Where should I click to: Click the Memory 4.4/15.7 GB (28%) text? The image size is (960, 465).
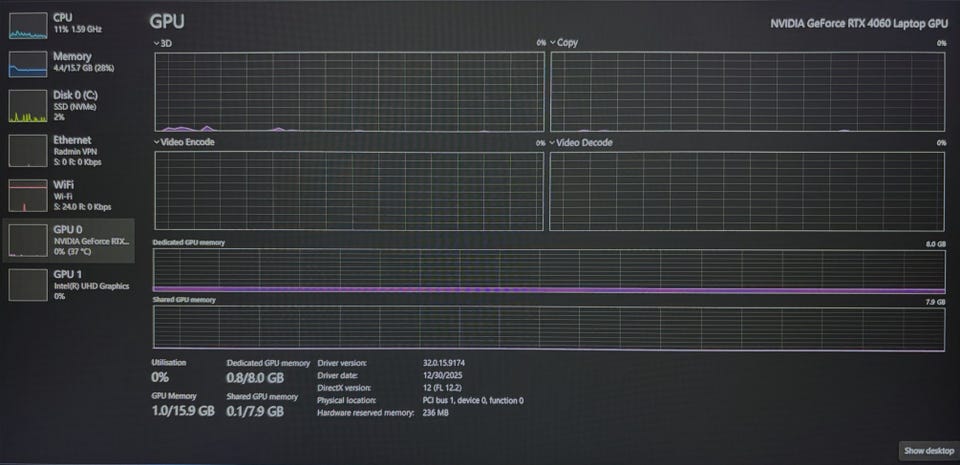coord(83,68)
